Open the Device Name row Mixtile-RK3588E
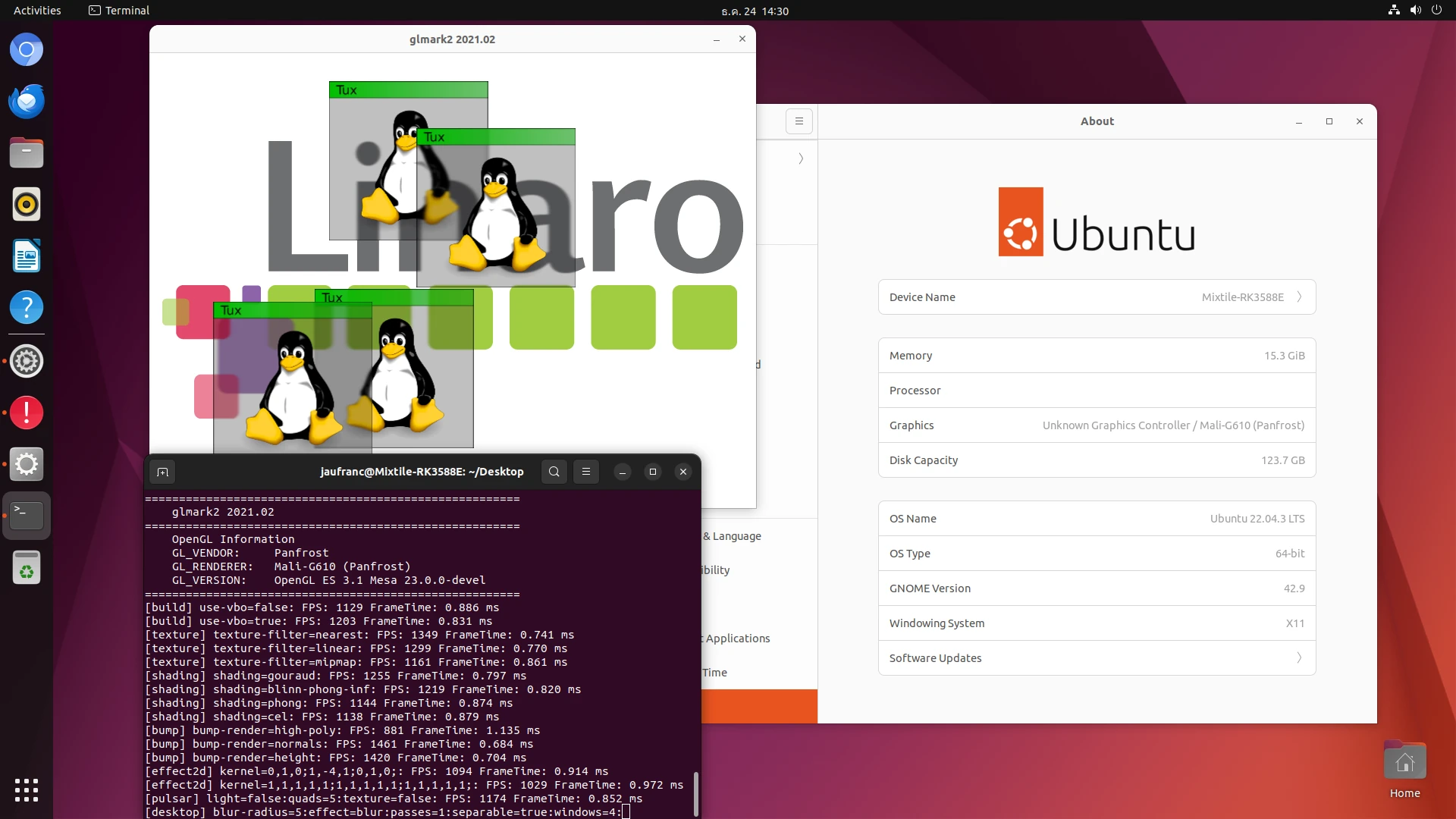Image resolution: width=1456 pixels, height=819 pixels. click(x=1097, y=297)
